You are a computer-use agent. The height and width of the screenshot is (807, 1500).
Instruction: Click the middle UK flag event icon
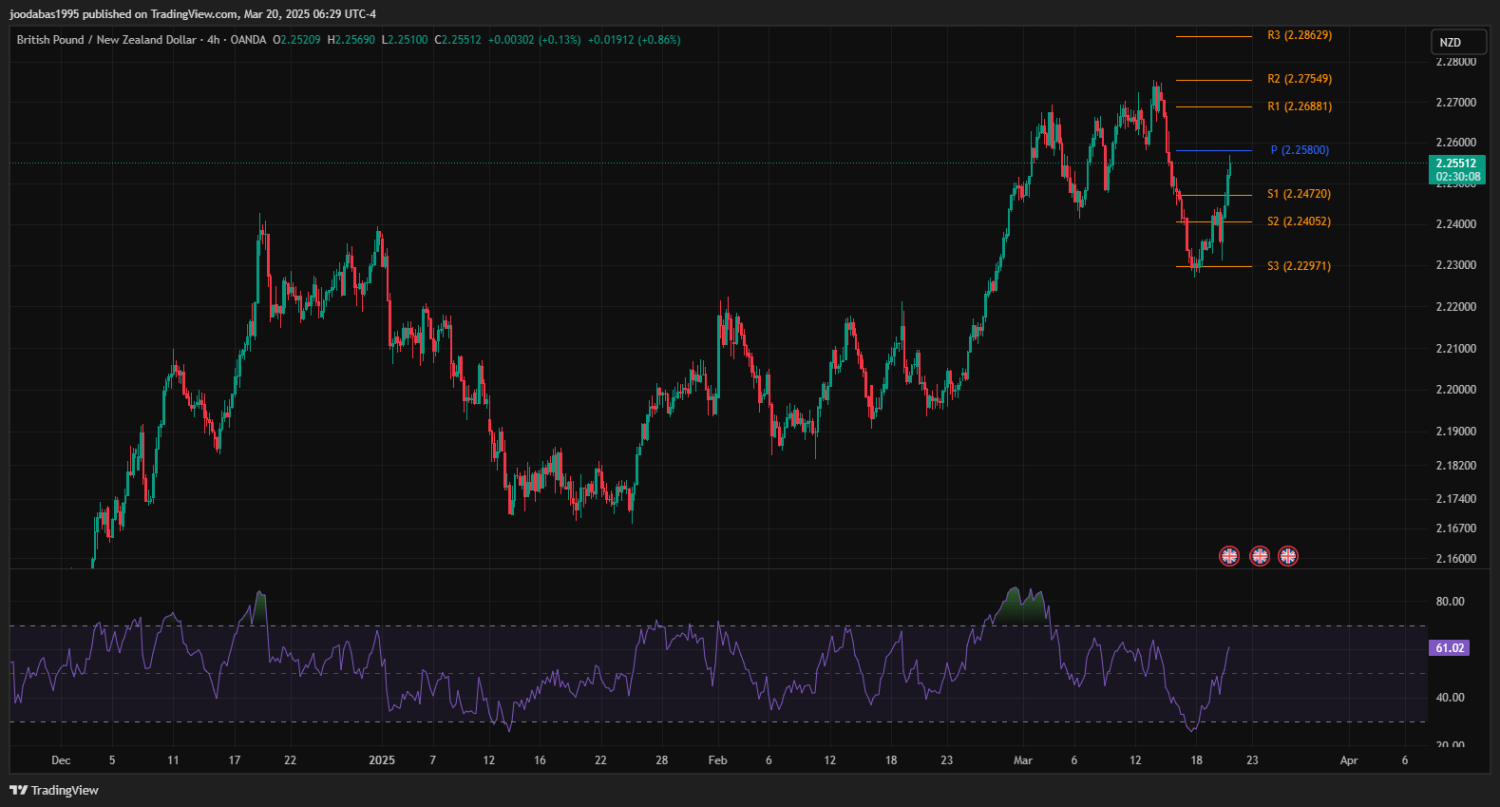coord(1260,555)
